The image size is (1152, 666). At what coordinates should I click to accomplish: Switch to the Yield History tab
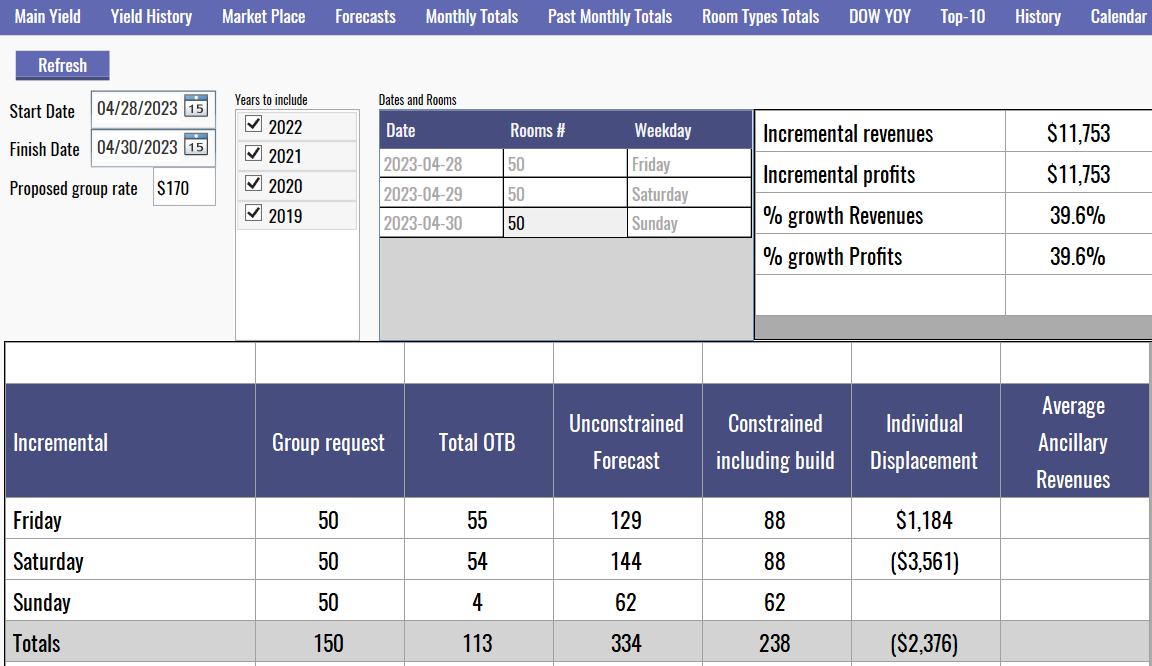[151, 16]
